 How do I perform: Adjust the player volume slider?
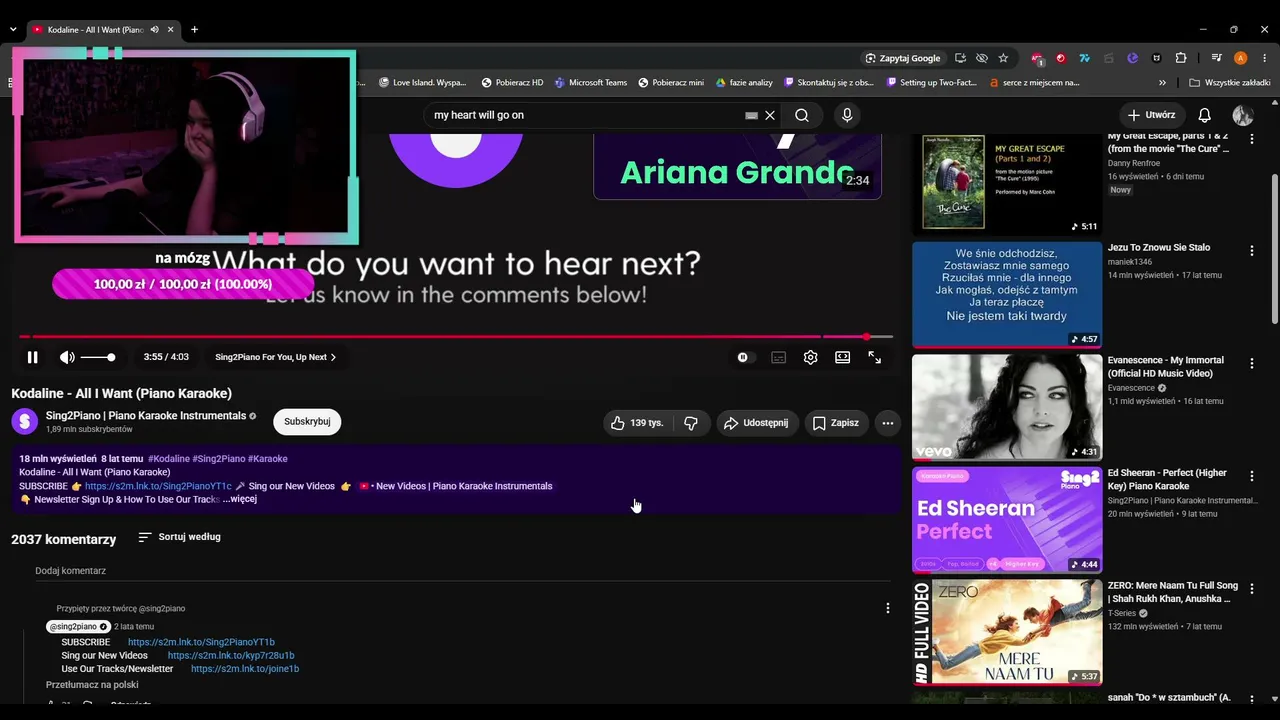[98, 357]
